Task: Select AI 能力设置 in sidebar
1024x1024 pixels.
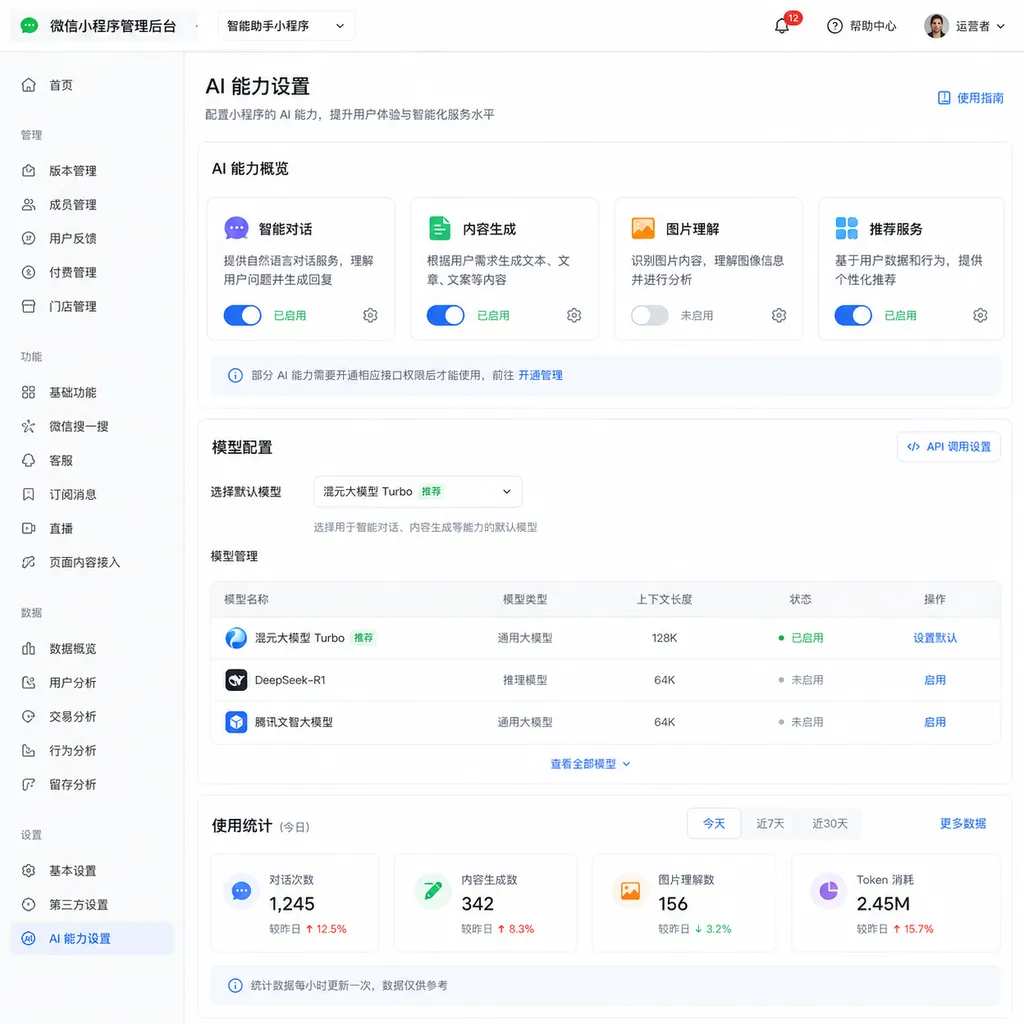Action: pyautogui.click(x=92, y=939)
